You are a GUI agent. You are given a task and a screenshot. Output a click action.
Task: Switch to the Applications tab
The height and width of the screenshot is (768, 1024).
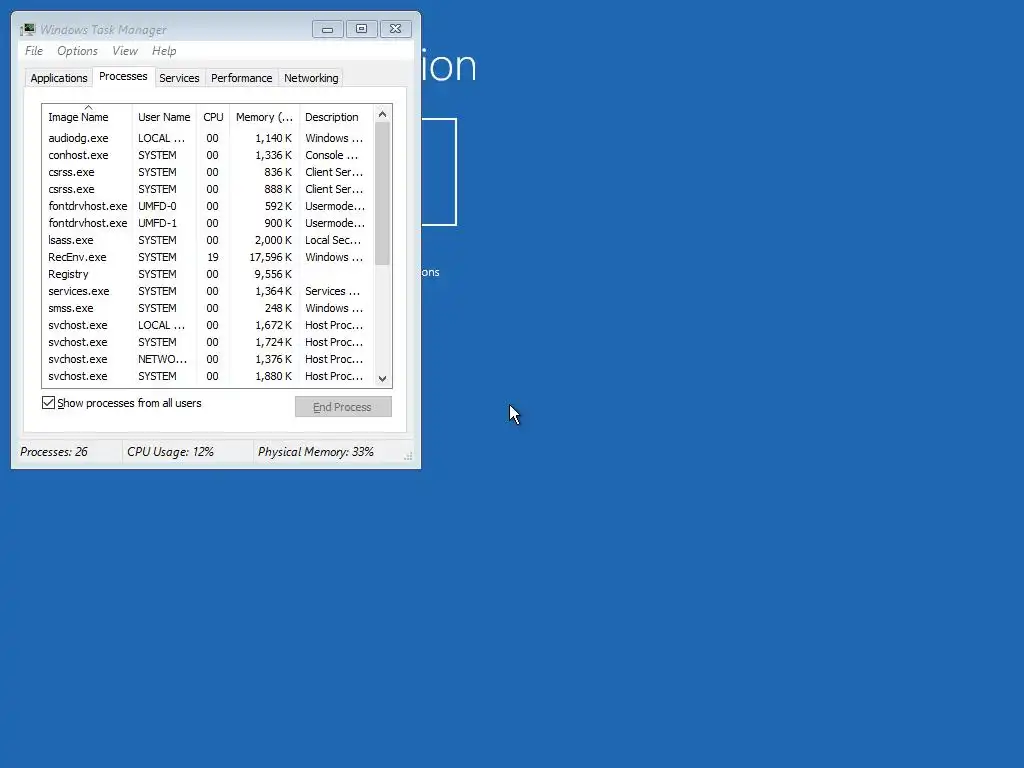[59, 78]
